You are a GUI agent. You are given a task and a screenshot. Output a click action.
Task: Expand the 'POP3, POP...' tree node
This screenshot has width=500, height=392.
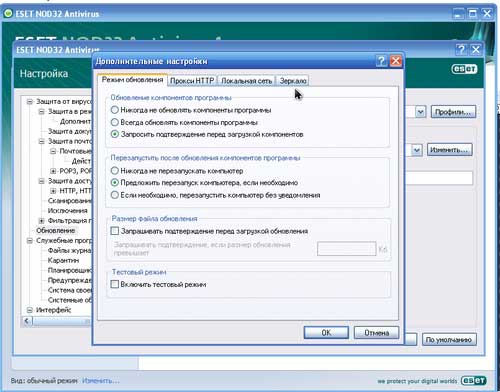point(53,171)
